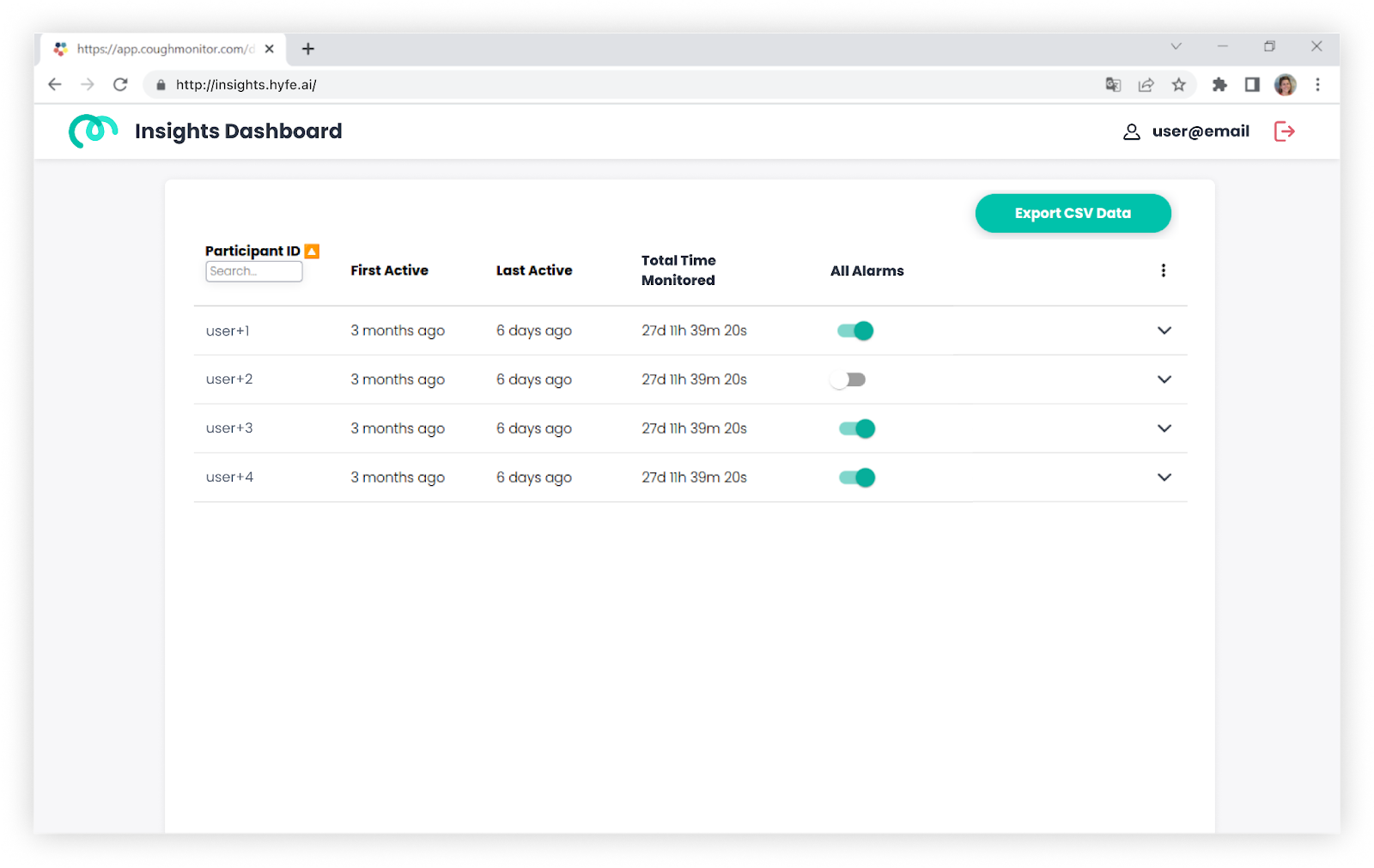1374x868 pixels.
Task: Toggle the browser side panel icon
Action: [1252, 84]
